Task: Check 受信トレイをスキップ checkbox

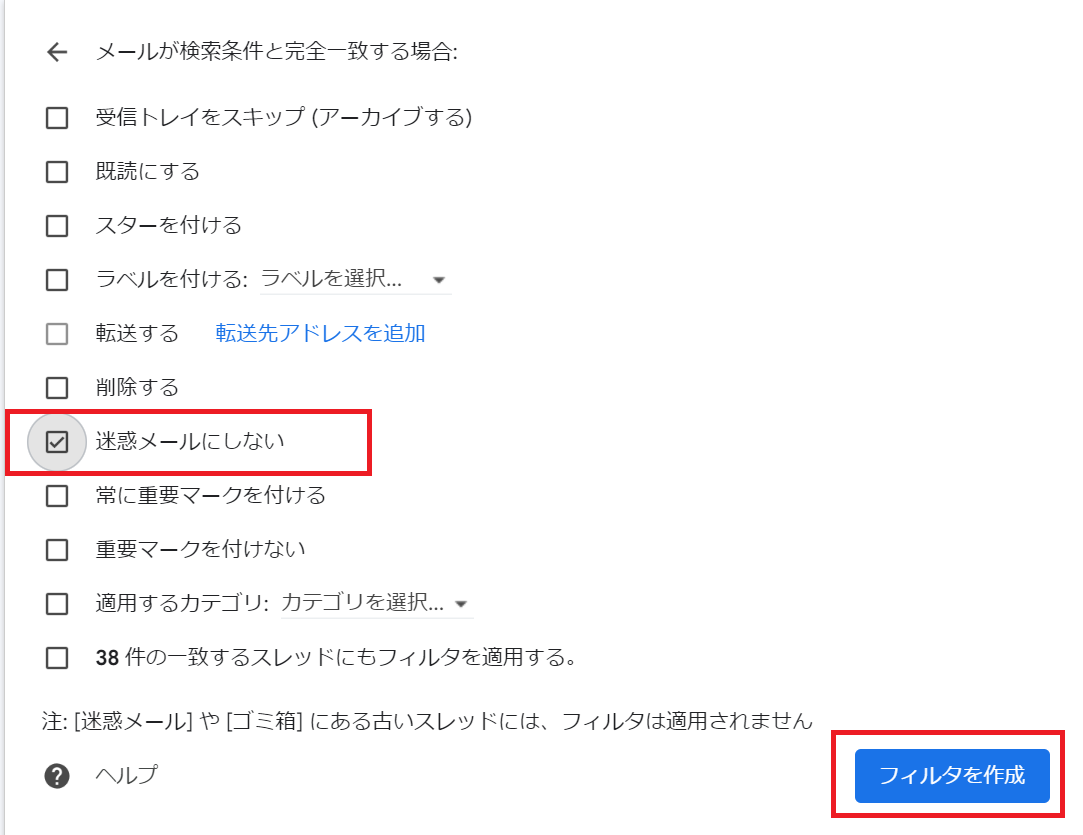Action: [57, 118]
